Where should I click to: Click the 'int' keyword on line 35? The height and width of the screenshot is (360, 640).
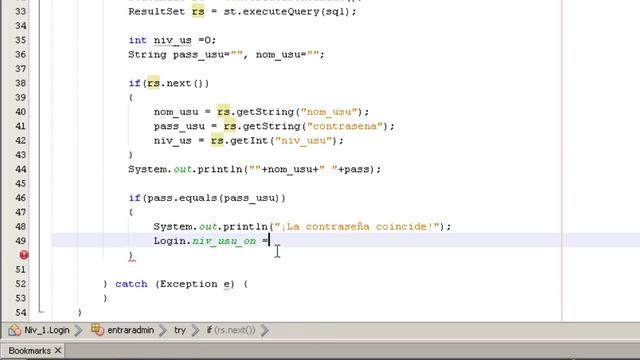tap(138, 40)
